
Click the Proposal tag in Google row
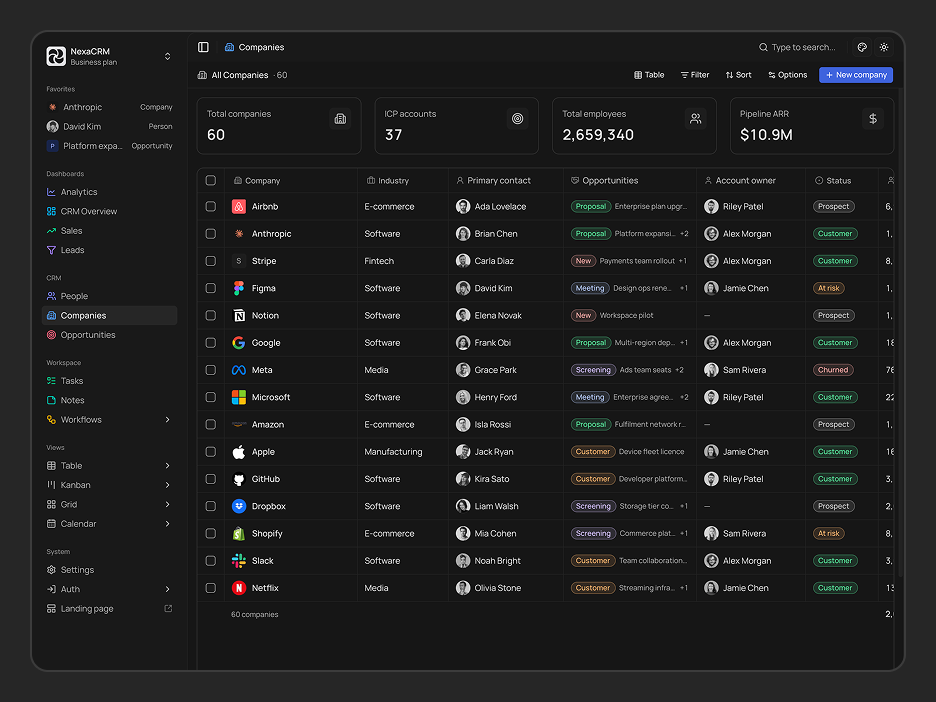(x=590, y=343)
